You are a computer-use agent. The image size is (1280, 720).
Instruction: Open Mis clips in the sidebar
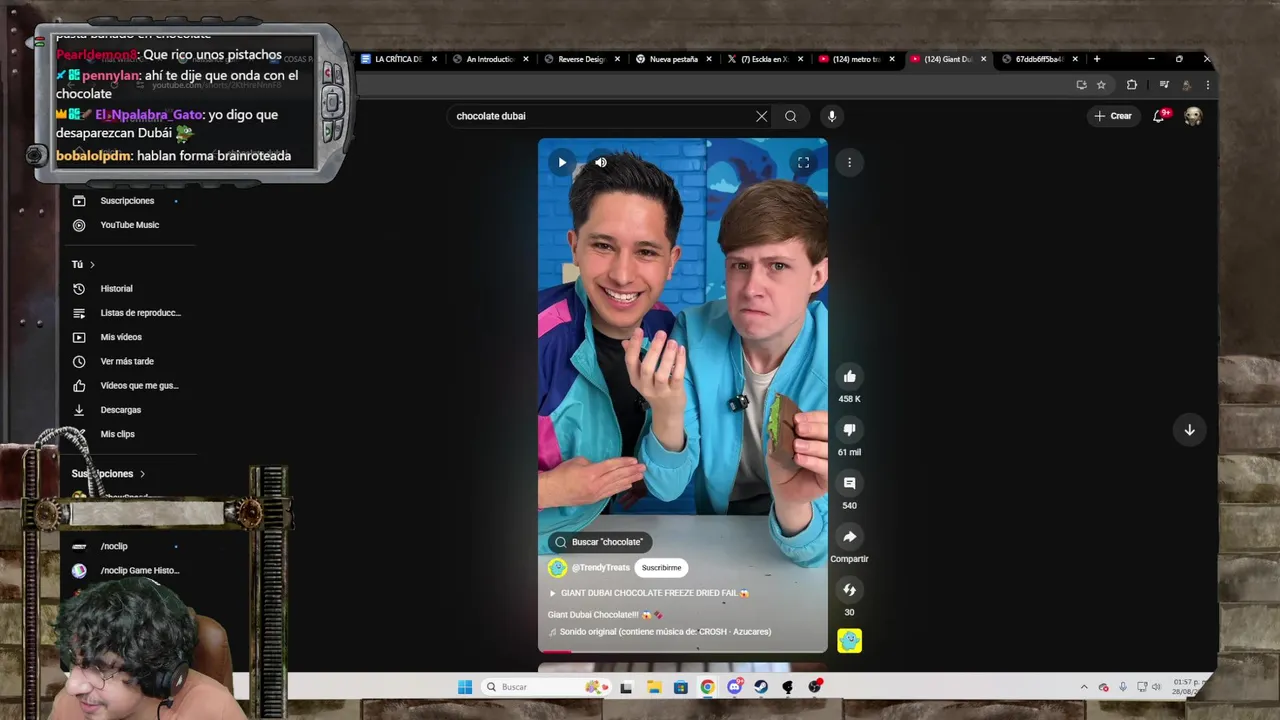pos(117,434)
